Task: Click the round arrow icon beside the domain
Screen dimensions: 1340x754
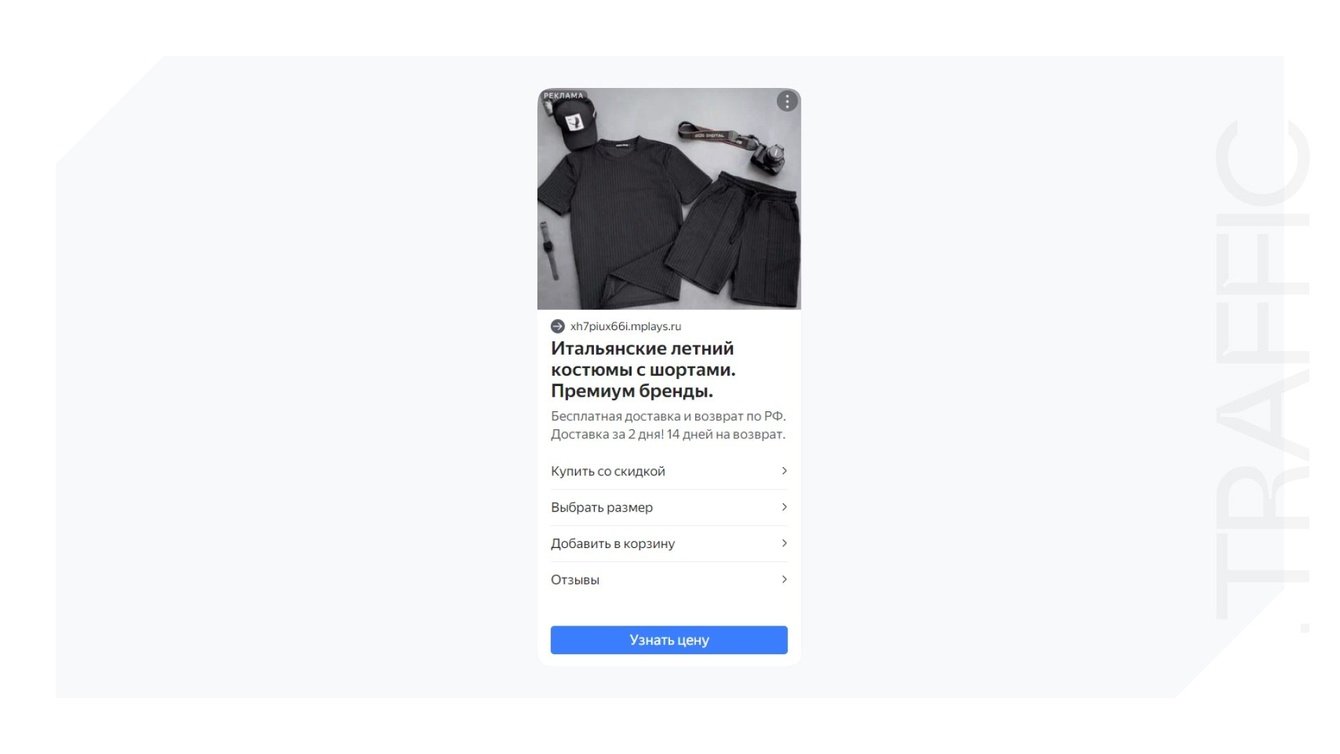Action: [x=558, y=326]
